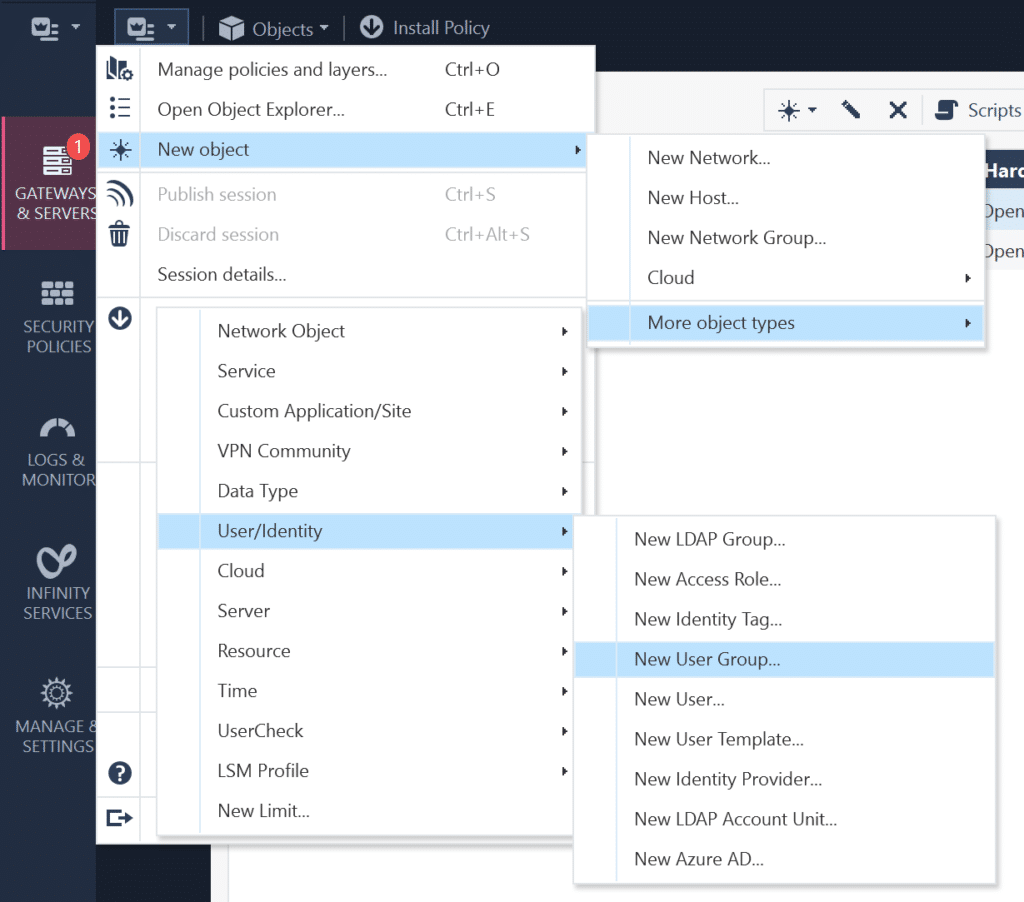Click the Manage policies and layers book icon
The image size is (1024, 902).
120,68
